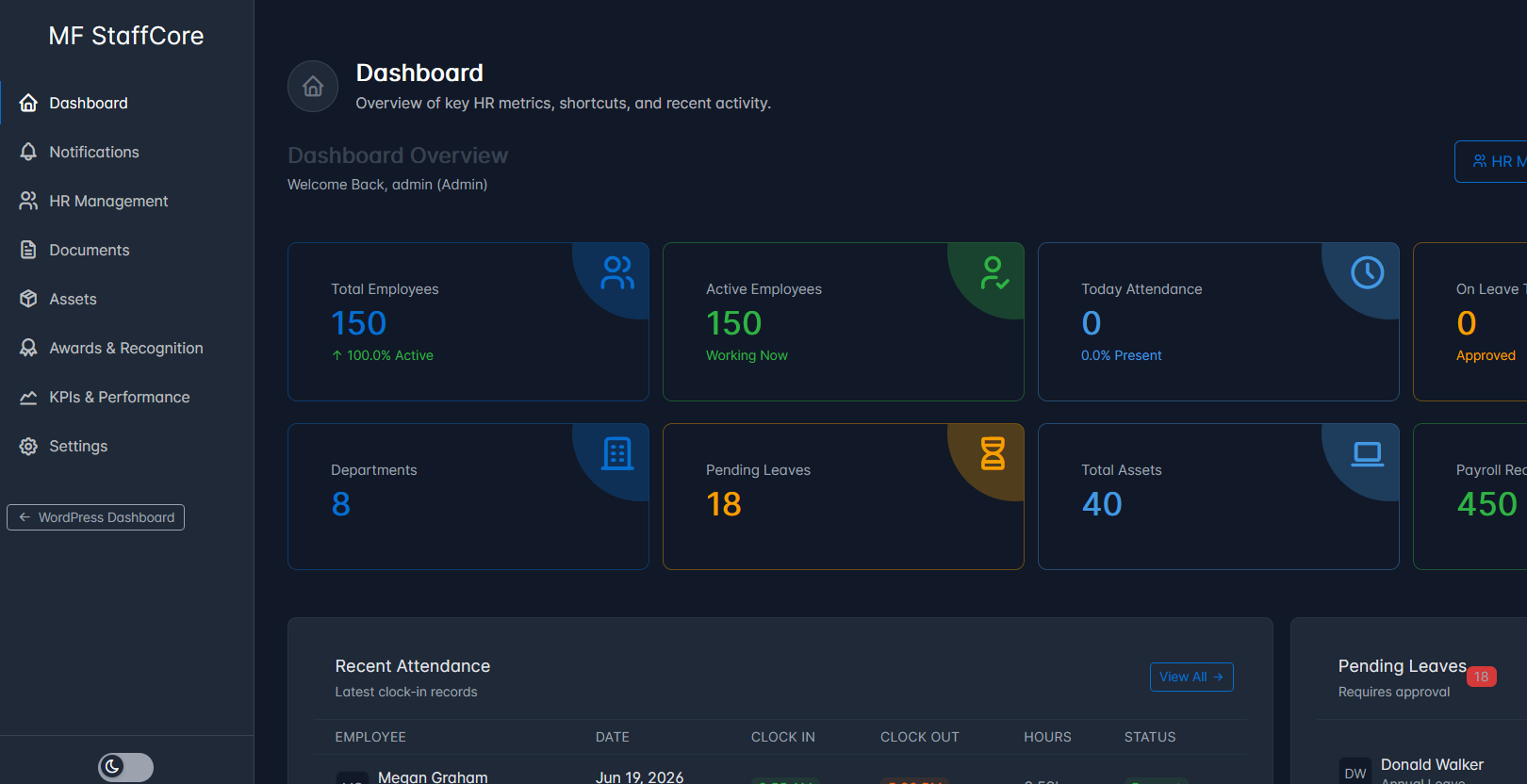Click the Pending Leaves hourglass icon
The height and width of the screenshot is (784, 1527).
tap(993, 453)
